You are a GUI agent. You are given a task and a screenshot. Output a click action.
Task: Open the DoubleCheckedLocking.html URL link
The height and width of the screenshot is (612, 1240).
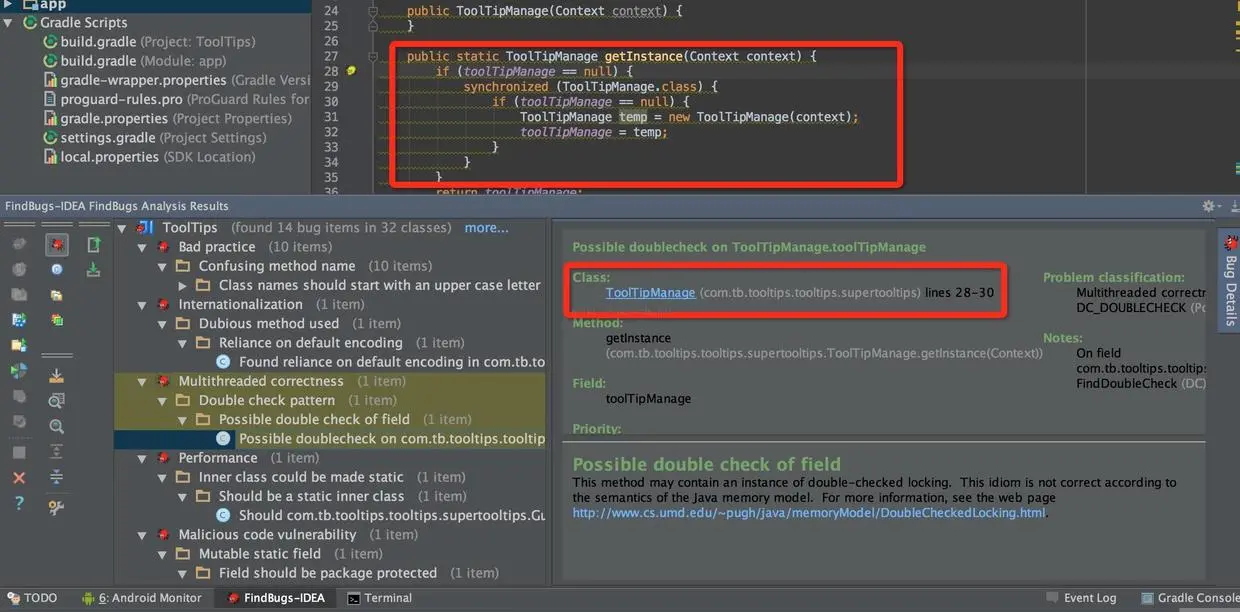pyautogui.click(x=809, y=513)
